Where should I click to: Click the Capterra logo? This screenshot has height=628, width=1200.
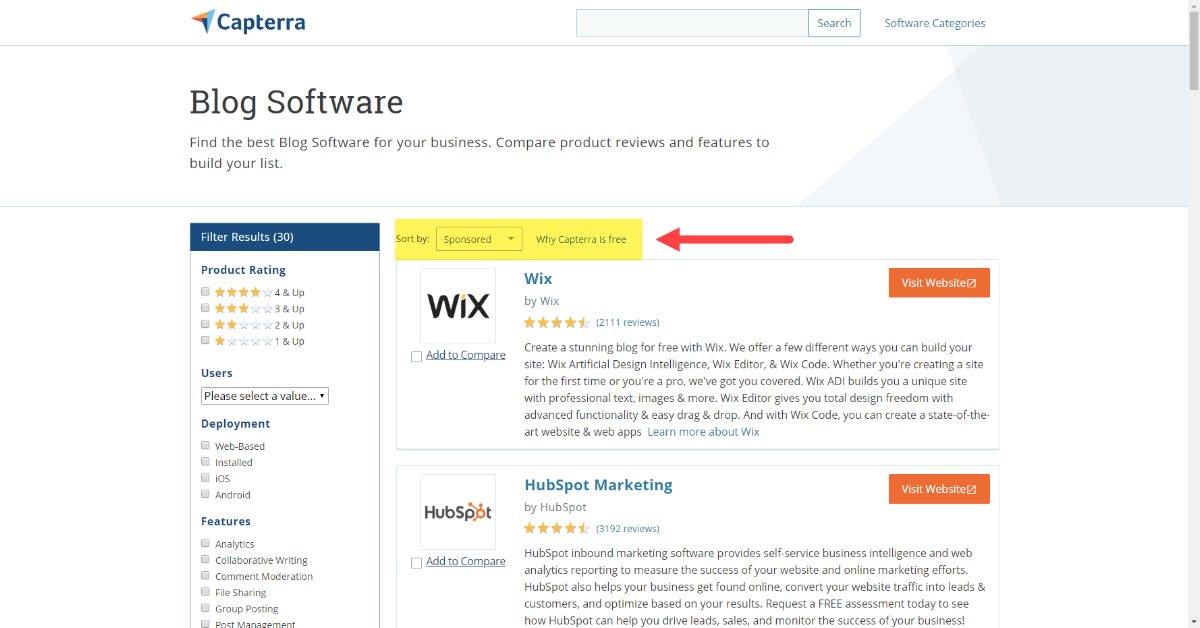pos(247,22)
